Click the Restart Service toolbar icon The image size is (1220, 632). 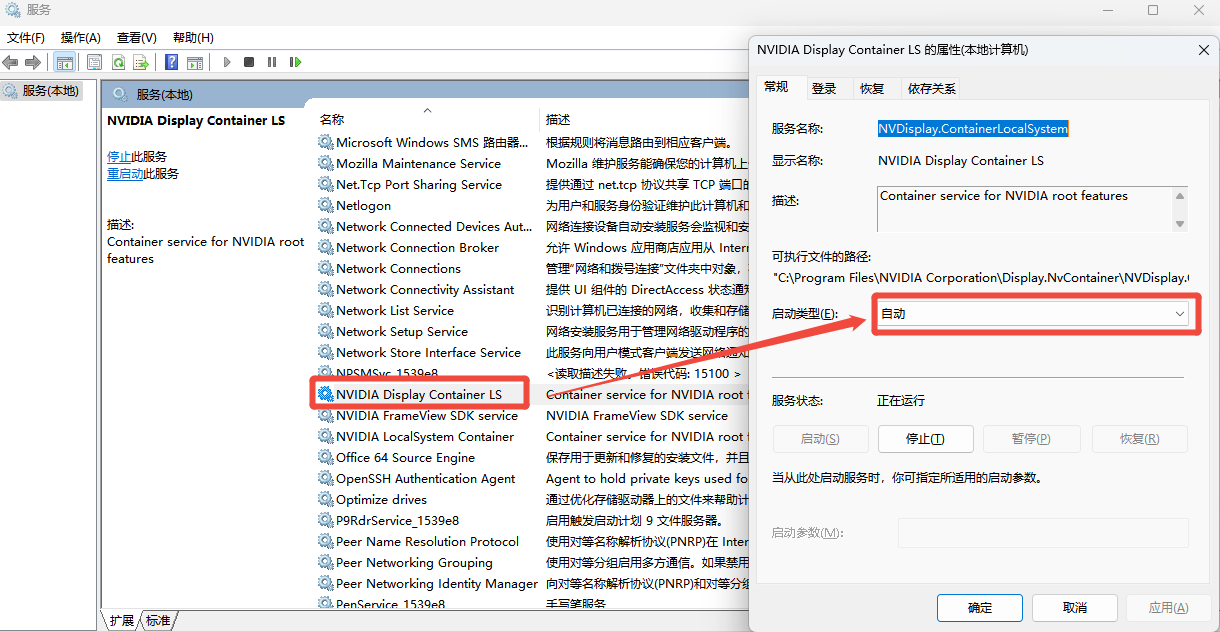point(295,62)
